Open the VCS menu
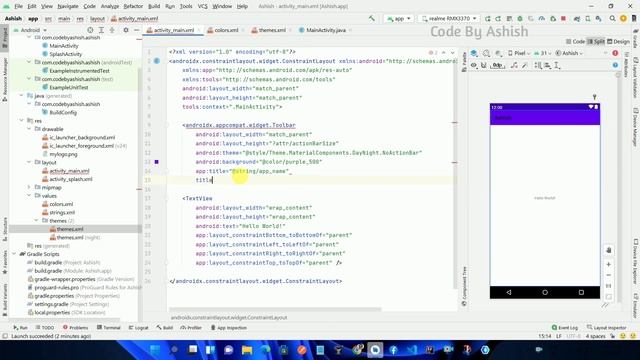640x360 pixels. click(x=202, y=6)
